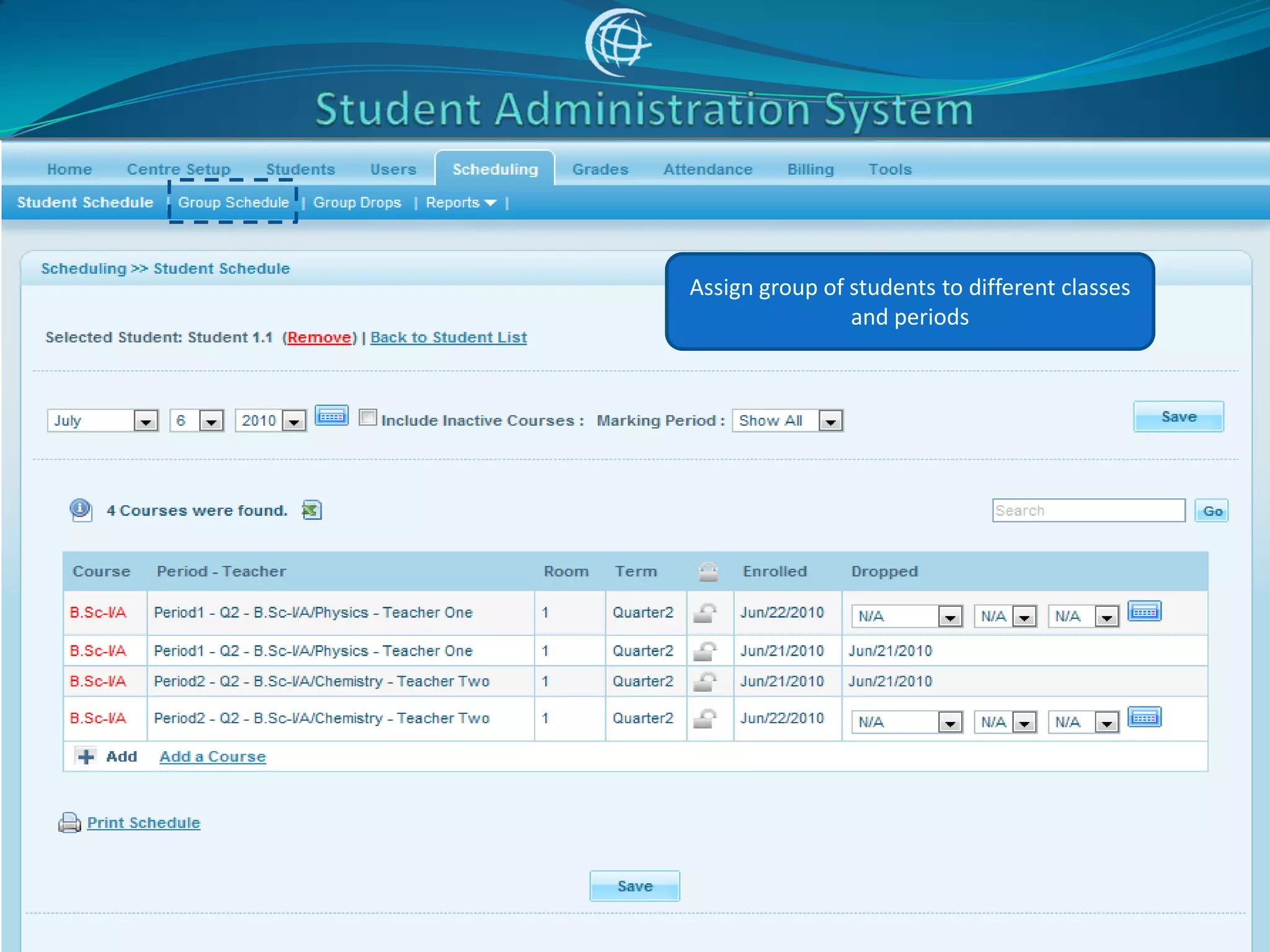The height and width of the screenshot is (952, 1270).
Task: Click the Room column header
Action: click(566, 571)
